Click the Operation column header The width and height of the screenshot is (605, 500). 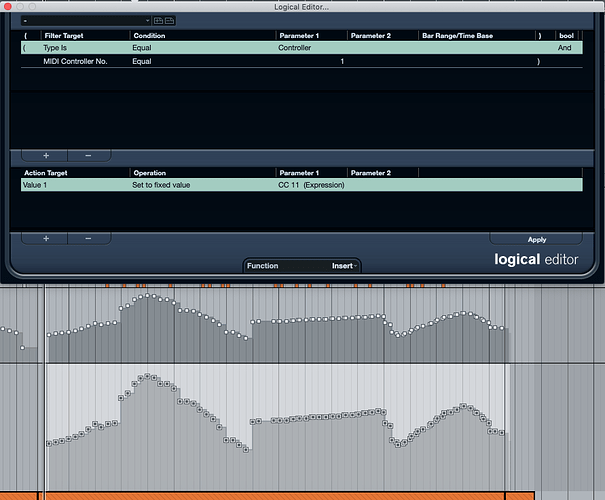[x=150, y=173]
